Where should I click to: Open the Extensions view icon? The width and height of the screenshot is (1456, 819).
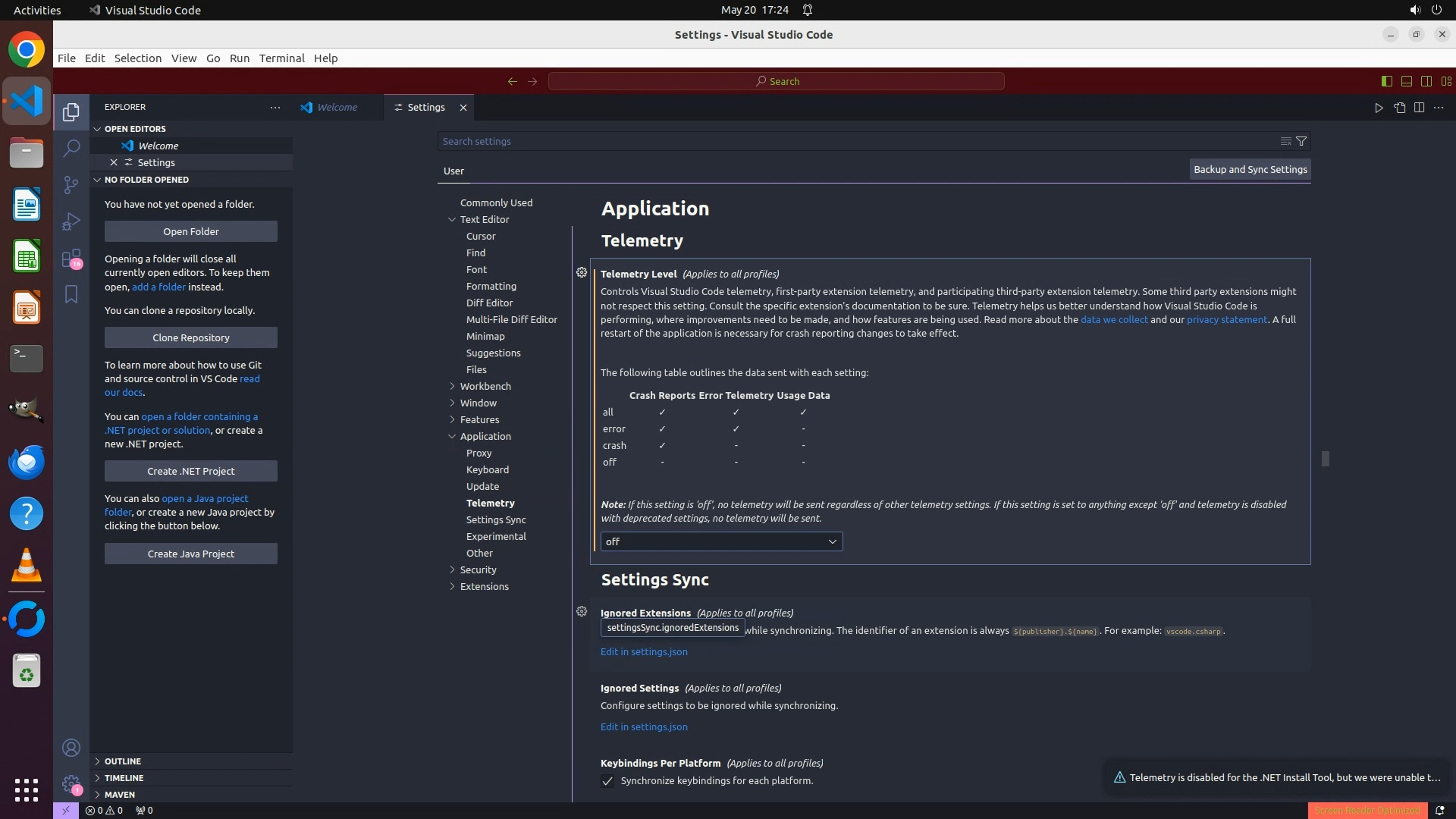click(x=71, y=259)
